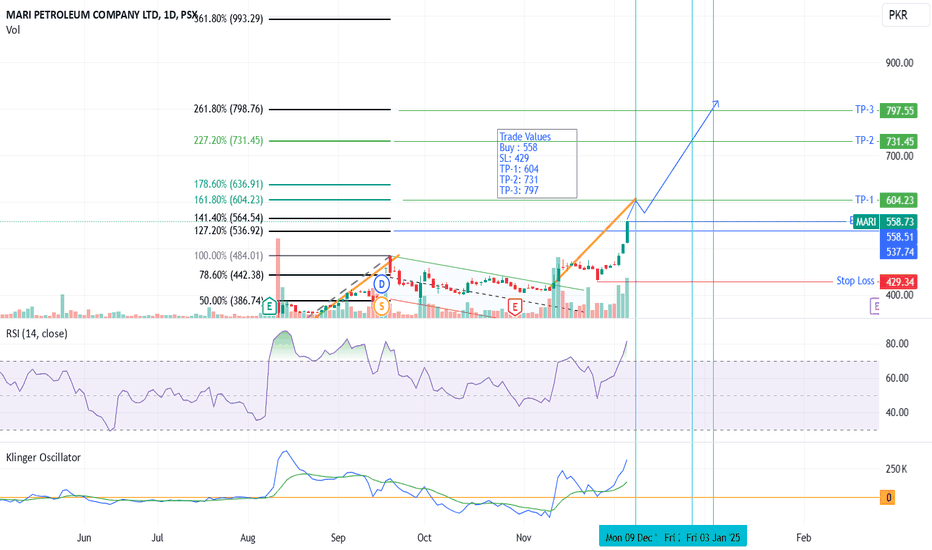Click the Stop Loss text on the red line
The height and width of the screenshot is (550, 932).
855,281
